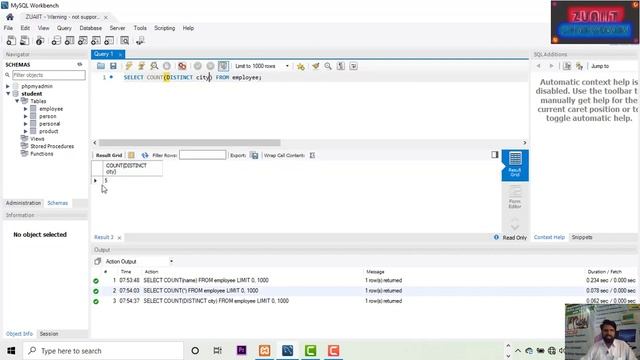Click the create new table icon

coord(69,40)
